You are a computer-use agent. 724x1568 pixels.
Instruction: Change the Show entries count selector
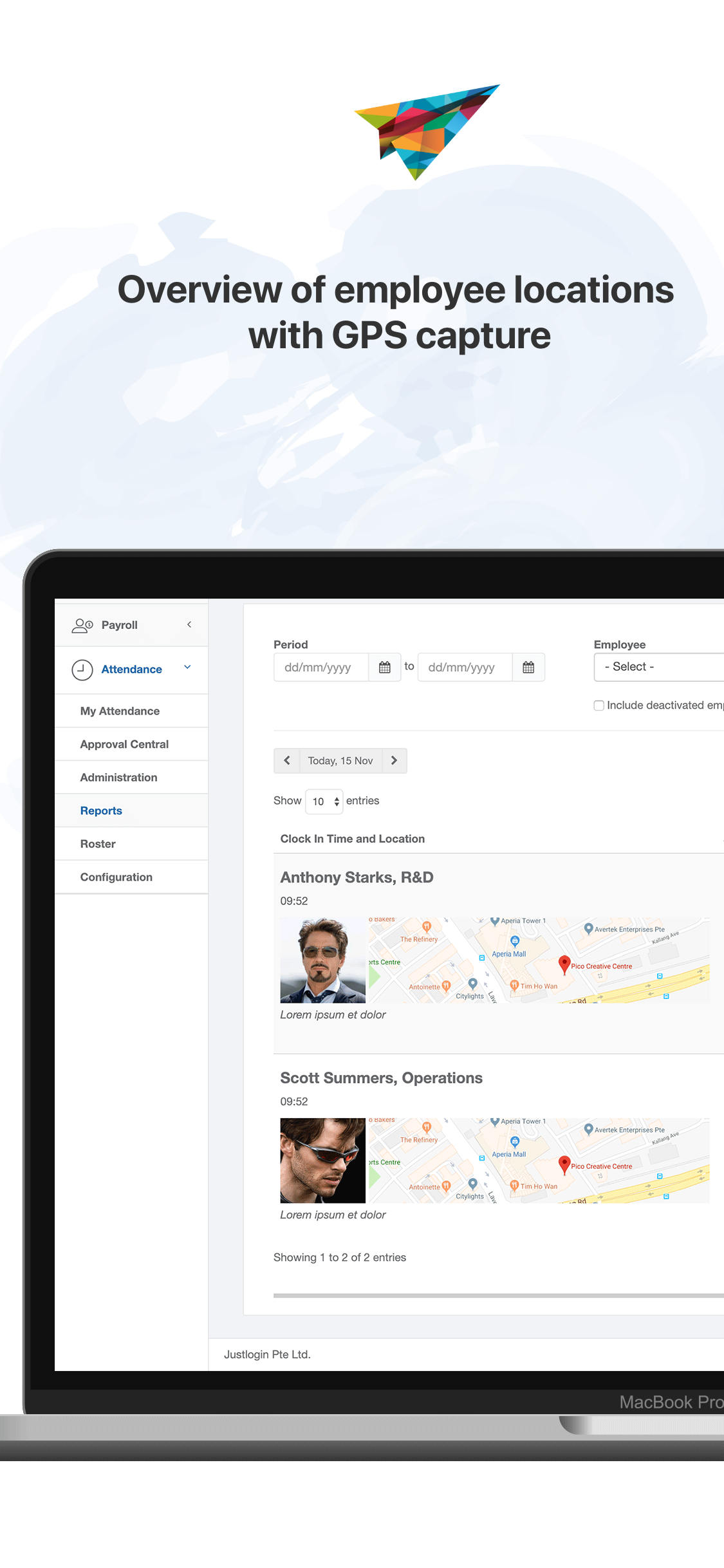324,801
